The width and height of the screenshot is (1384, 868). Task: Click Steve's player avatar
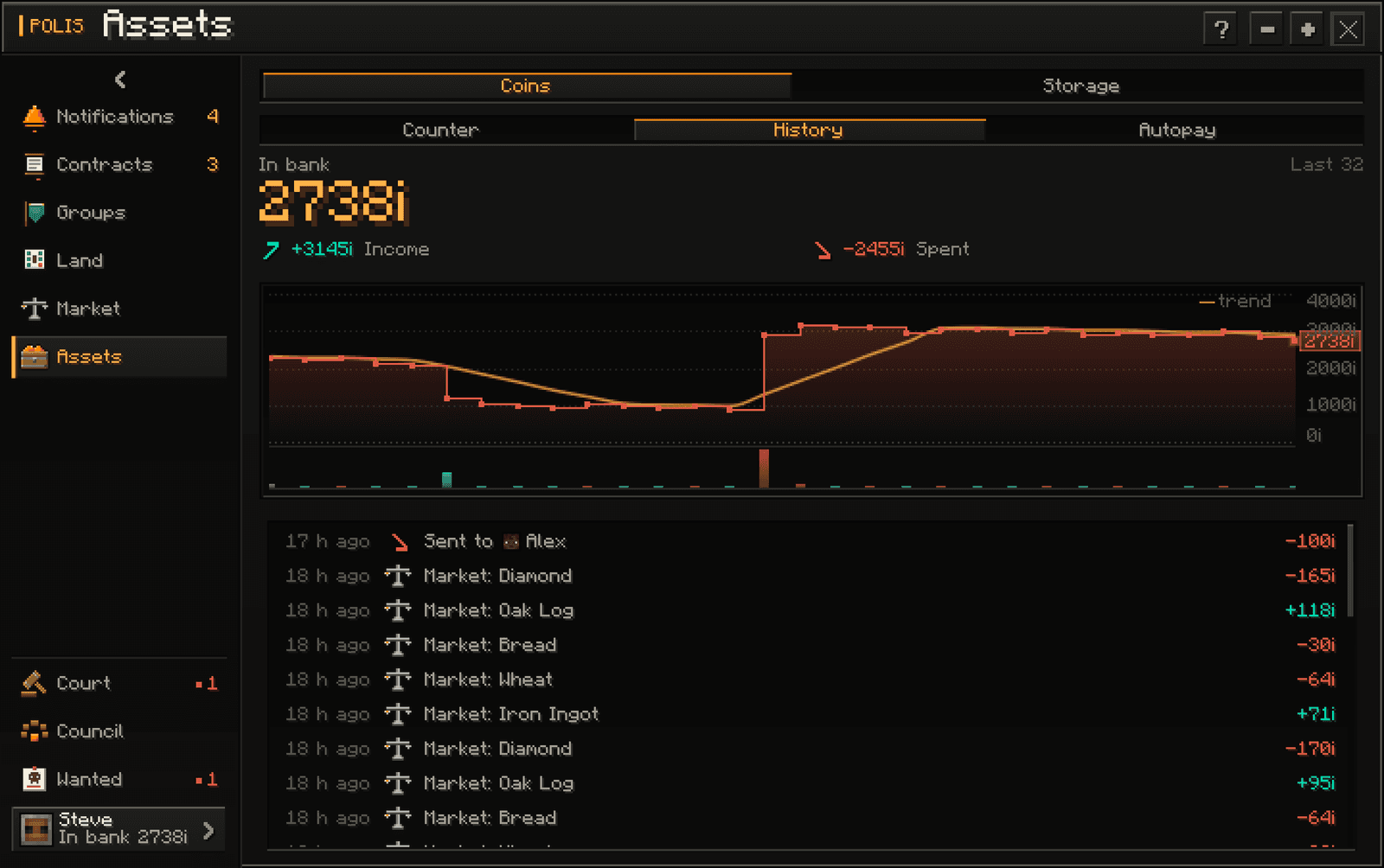pos(36,829)
